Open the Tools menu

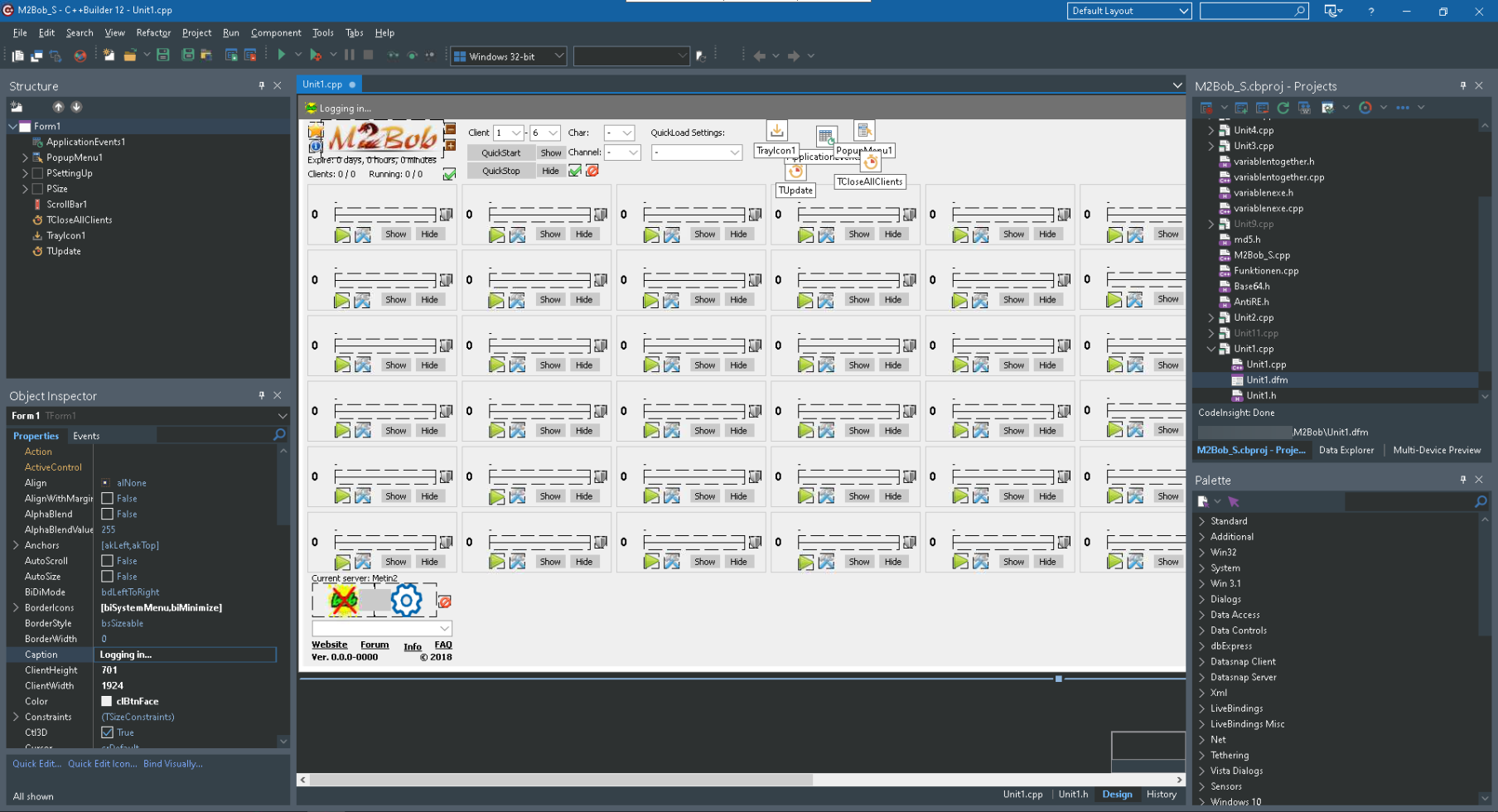(323, 32)
